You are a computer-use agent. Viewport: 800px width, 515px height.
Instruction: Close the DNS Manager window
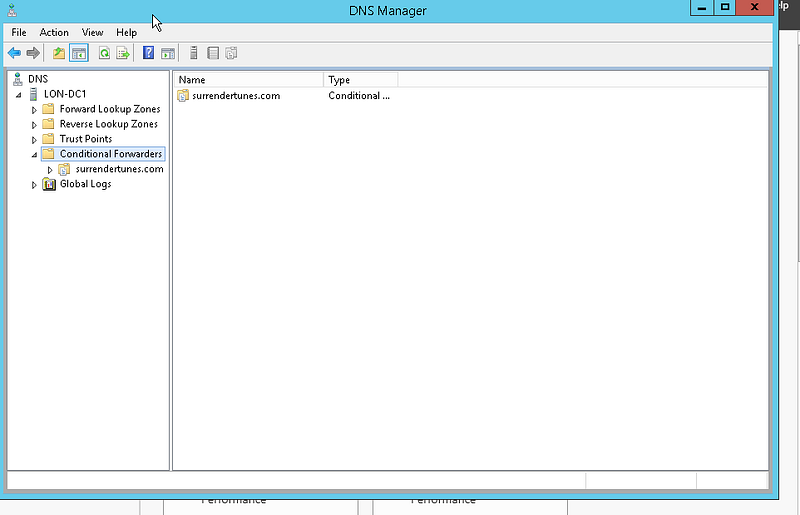pos(755,8)
